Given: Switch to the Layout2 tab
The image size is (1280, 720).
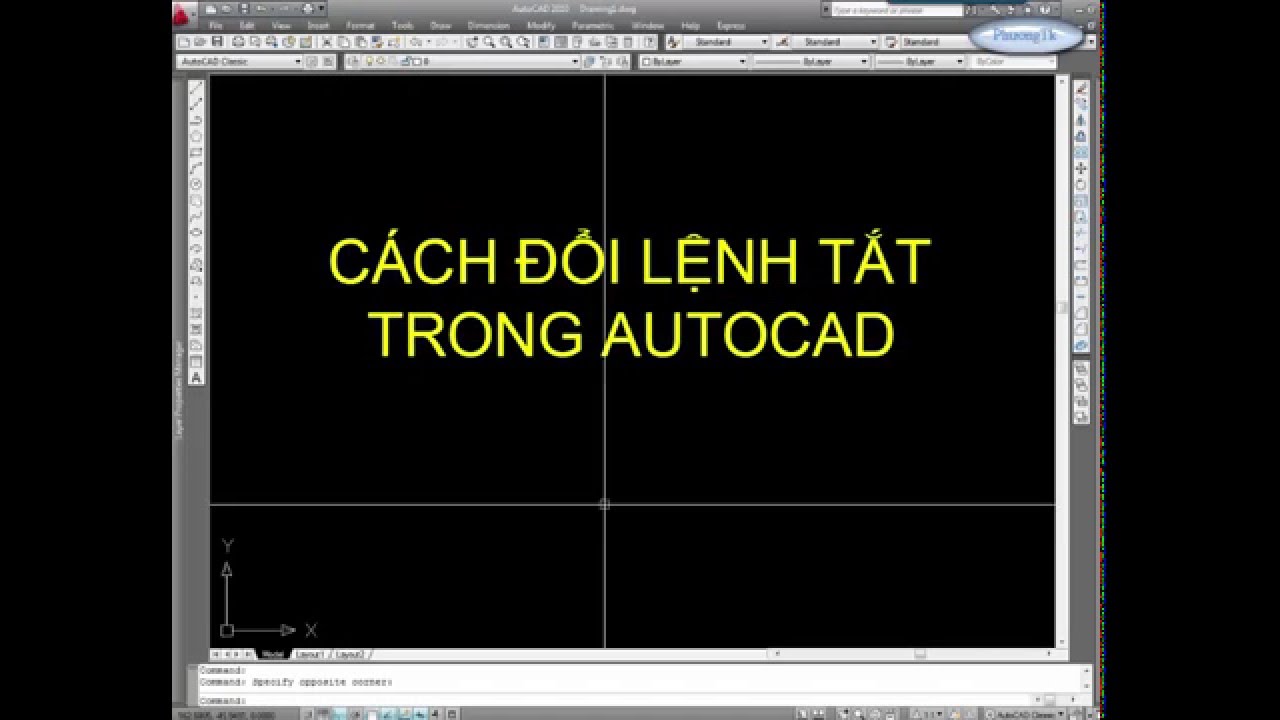Looking at the screenshot, I should tap(350, 654).
